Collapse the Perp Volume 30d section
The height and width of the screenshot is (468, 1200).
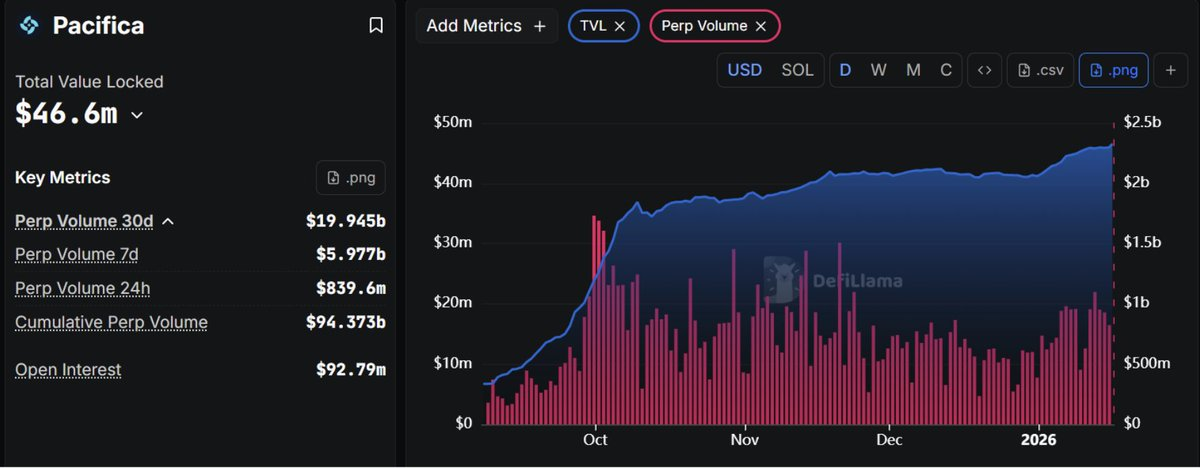(168, 221)
